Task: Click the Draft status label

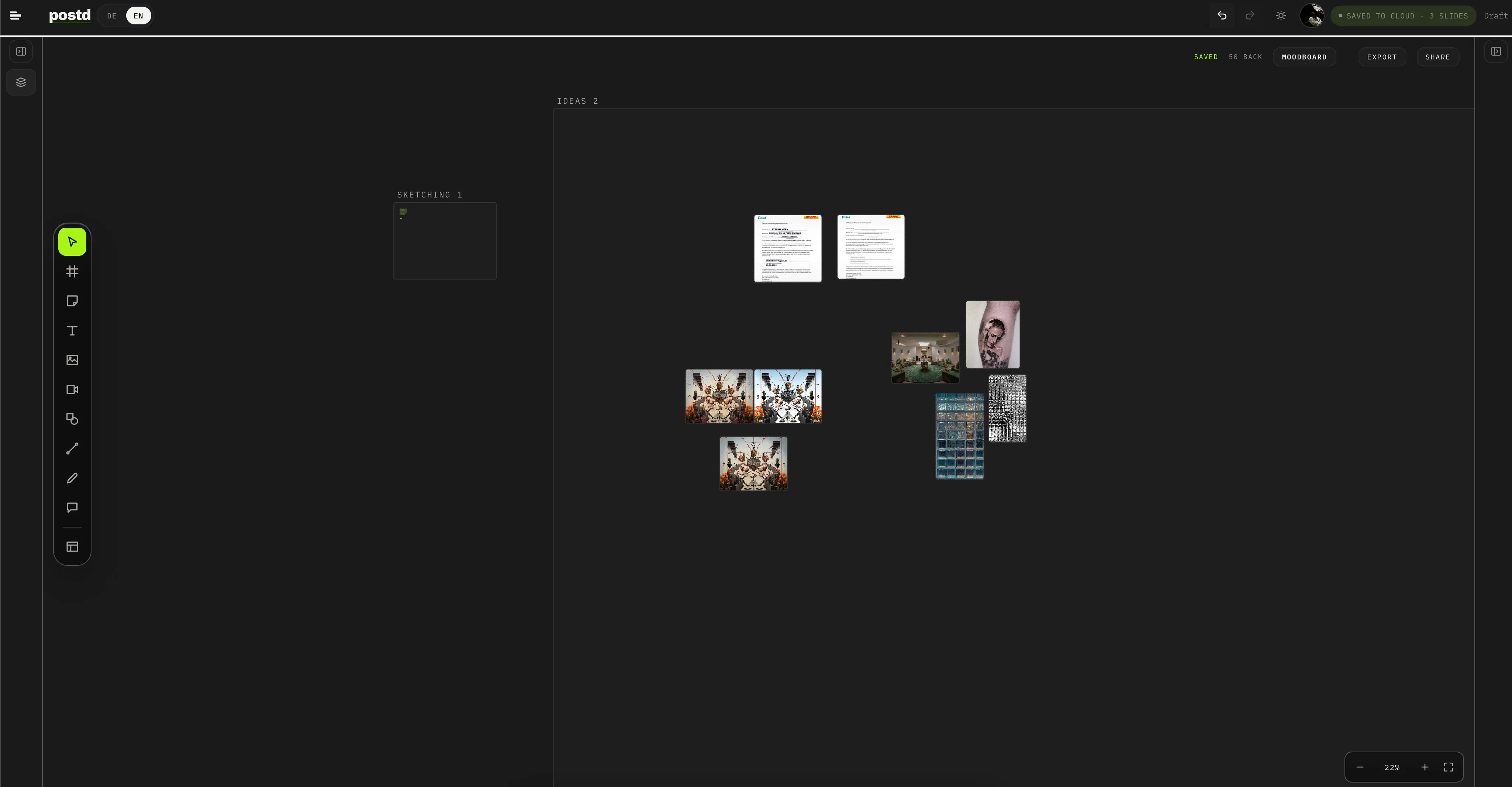Action: point(1495,16)
